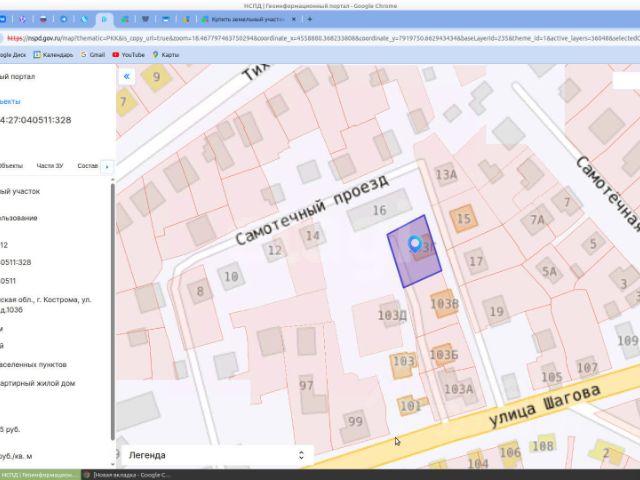Click building 101 on the map
Screen dimensions: 640x480
point(410,405)
